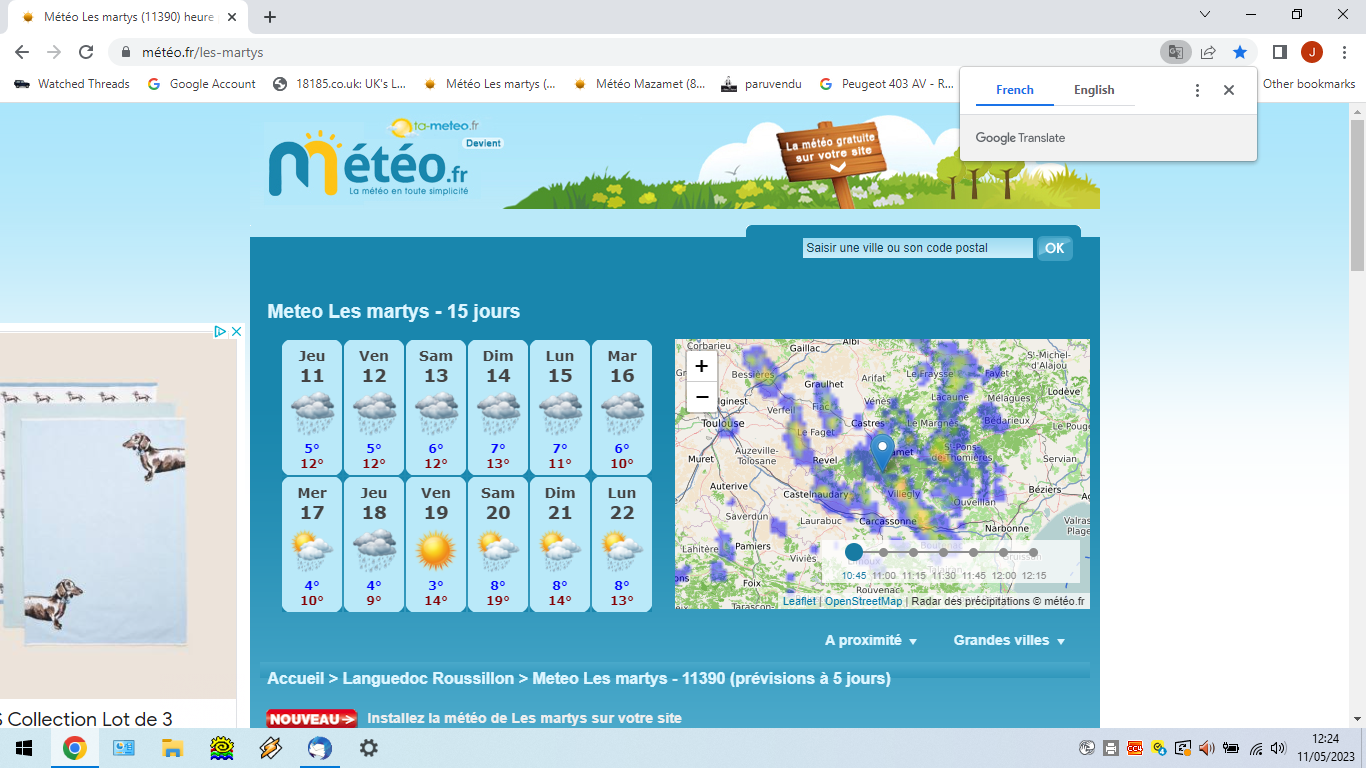This screenshot has width=1366, height=768.
Task: Click 'Installez la météo de Les martys' link
Action: pyautogui.click(x=524, y=718)
